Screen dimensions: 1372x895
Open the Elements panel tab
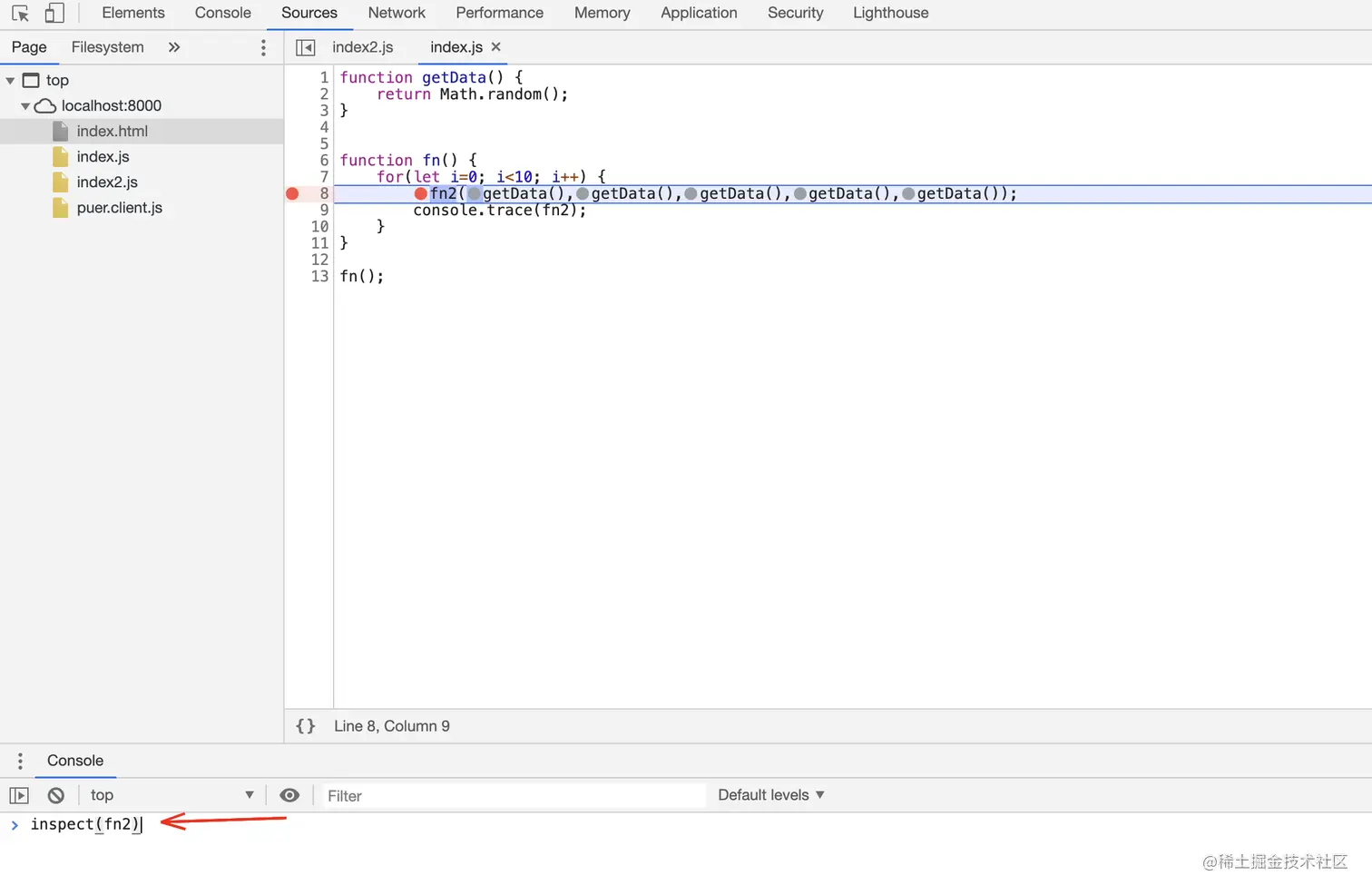[133, 13]
